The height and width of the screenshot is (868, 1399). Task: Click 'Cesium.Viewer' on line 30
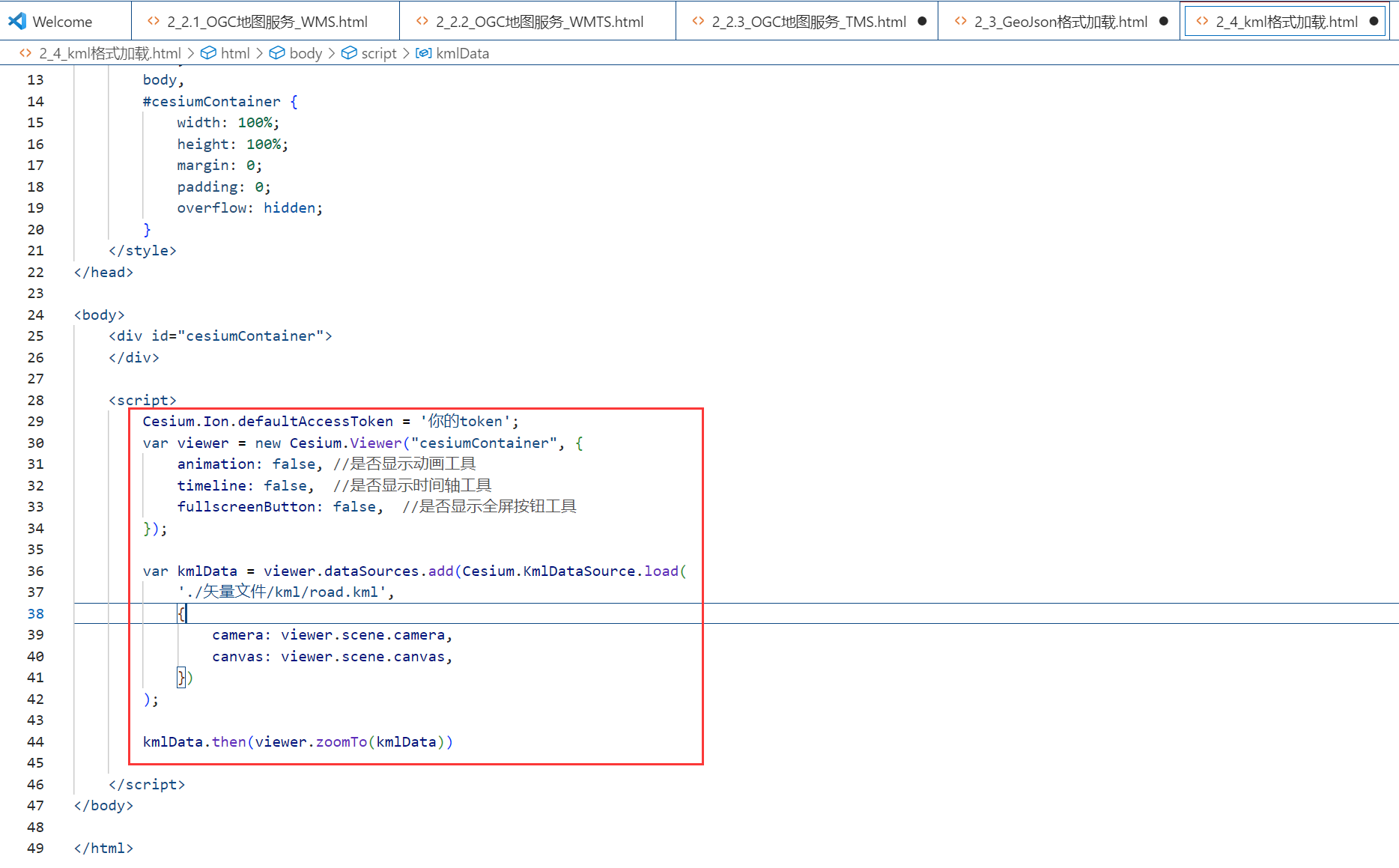tap(345, 443)
